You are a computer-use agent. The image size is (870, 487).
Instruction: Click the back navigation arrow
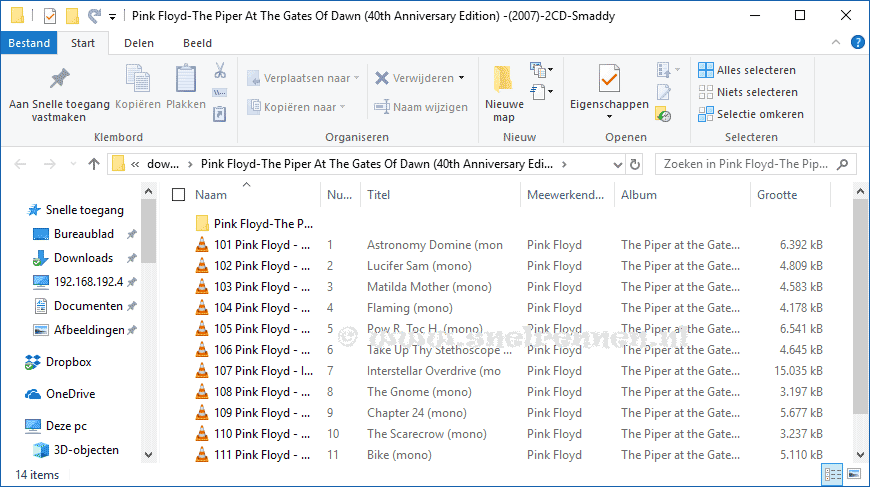coord(21,164)
